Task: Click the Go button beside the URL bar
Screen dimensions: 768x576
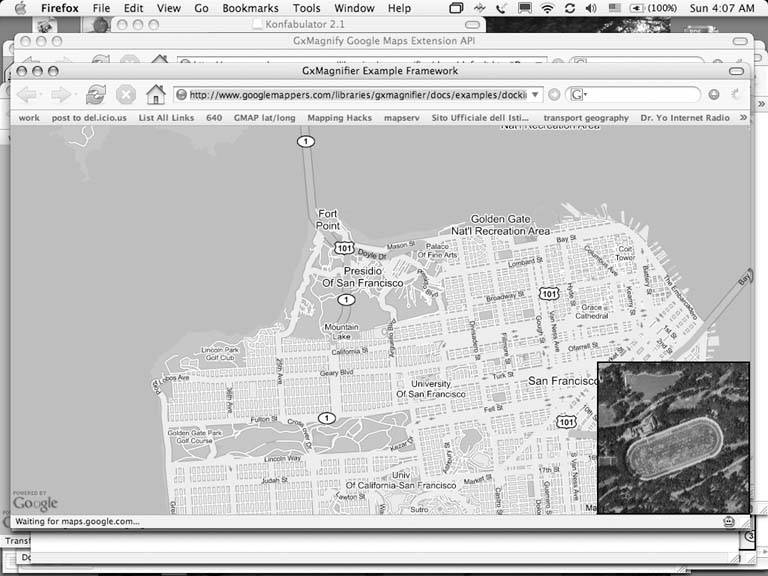Action: [554, 95]
